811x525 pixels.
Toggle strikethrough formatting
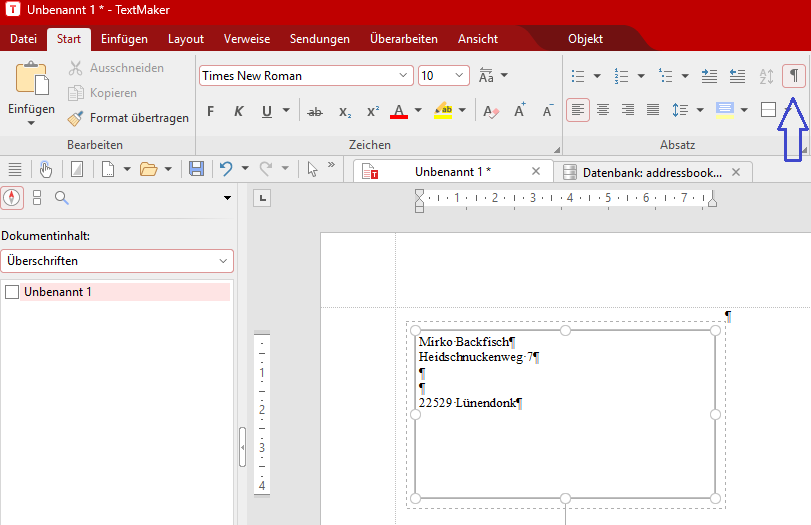[314, 111]
